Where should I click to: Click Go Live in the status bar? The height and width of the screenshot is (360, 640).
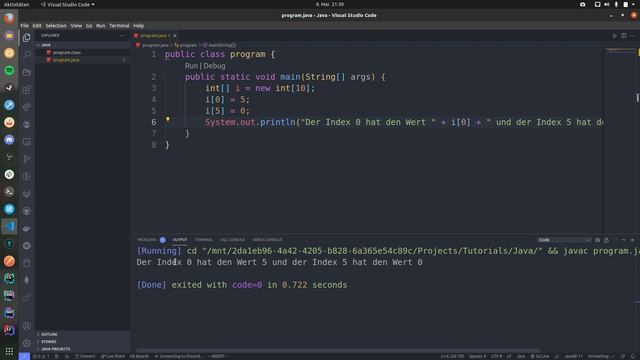coord(540,356)
